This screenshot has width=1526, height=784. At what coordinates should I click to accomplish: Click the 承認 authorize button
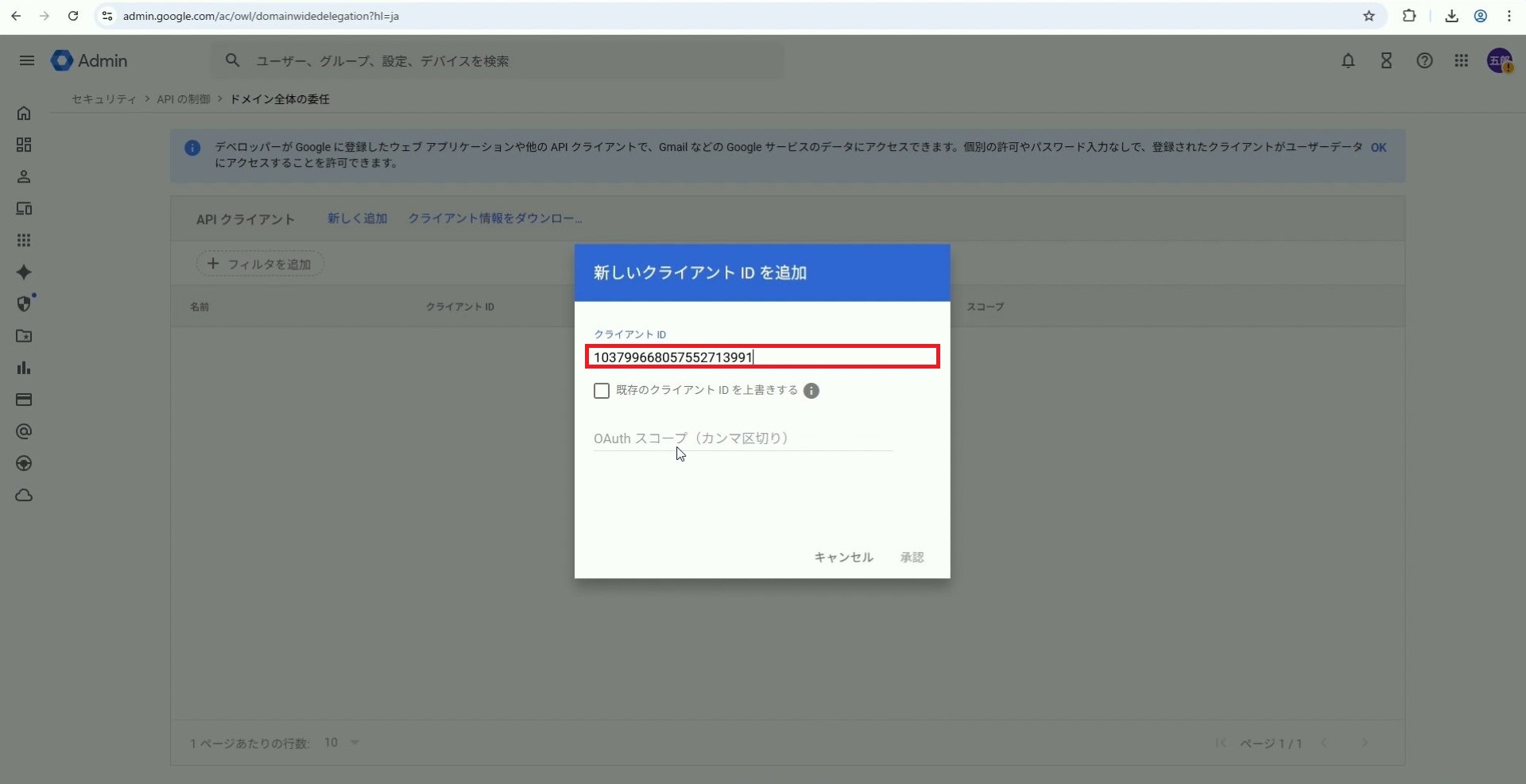912,558
